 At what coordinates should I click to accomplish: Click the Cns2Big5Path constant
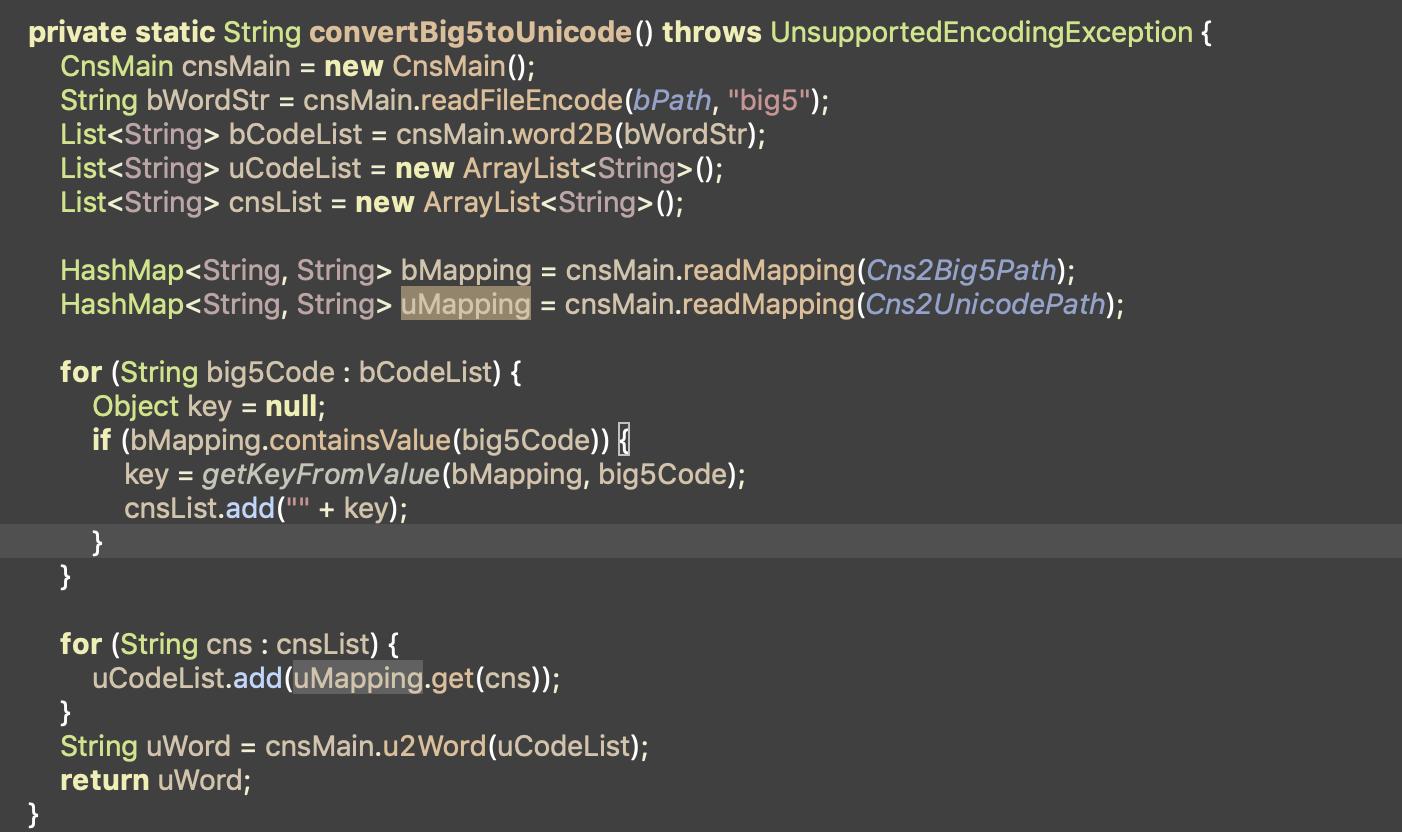(961, 270)
